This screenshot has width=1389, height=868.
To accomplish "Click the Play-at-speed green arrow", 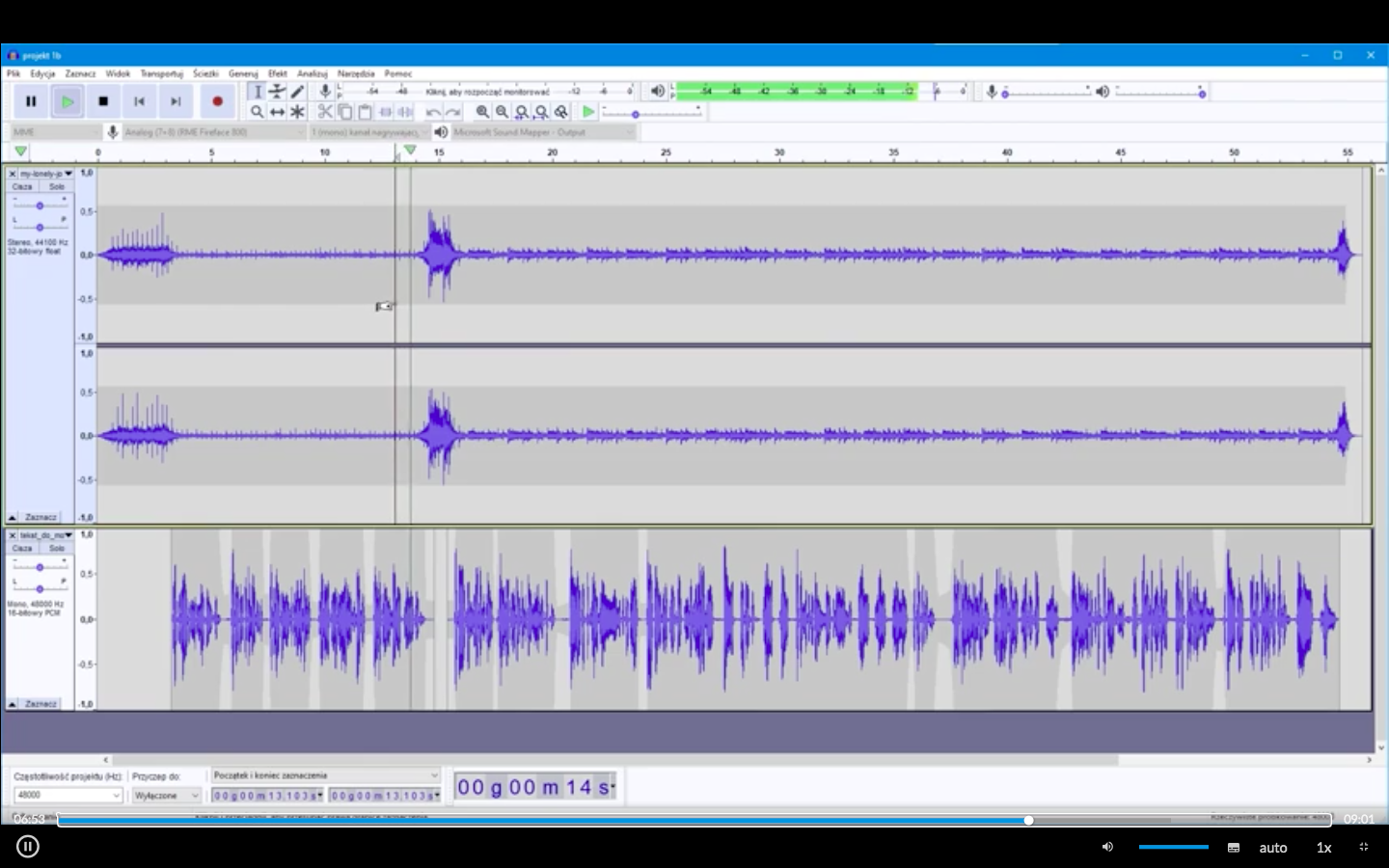I will (x=588, y=112).
